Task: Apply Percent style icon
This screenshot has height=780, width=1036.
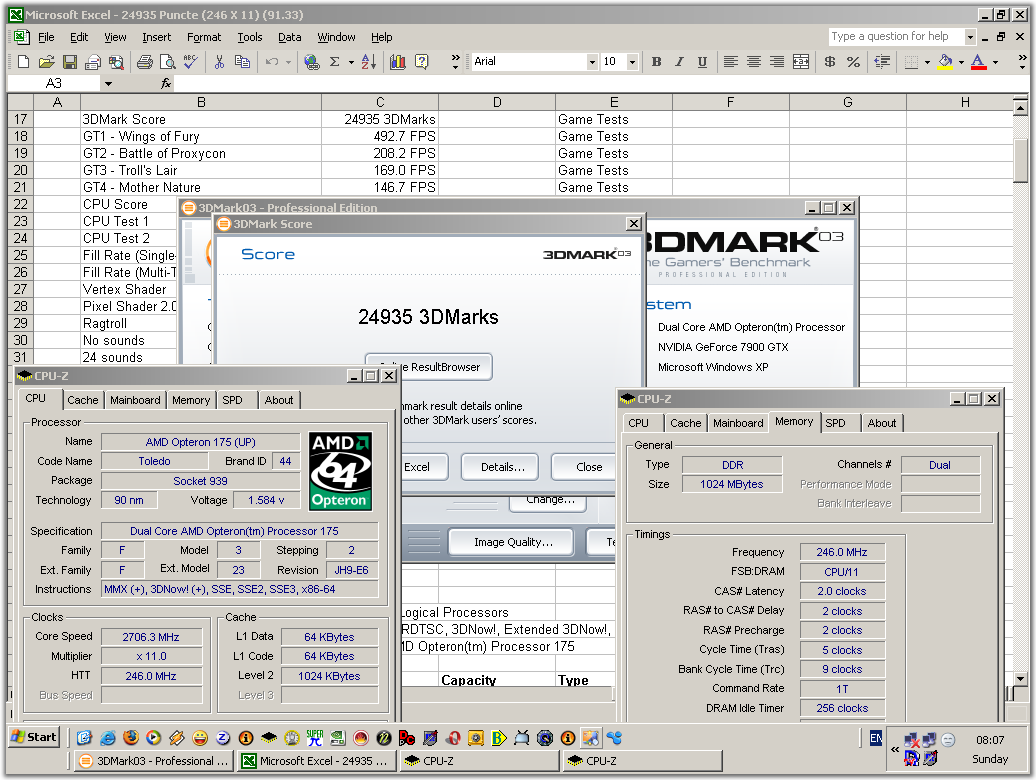Action: (853, 62)
